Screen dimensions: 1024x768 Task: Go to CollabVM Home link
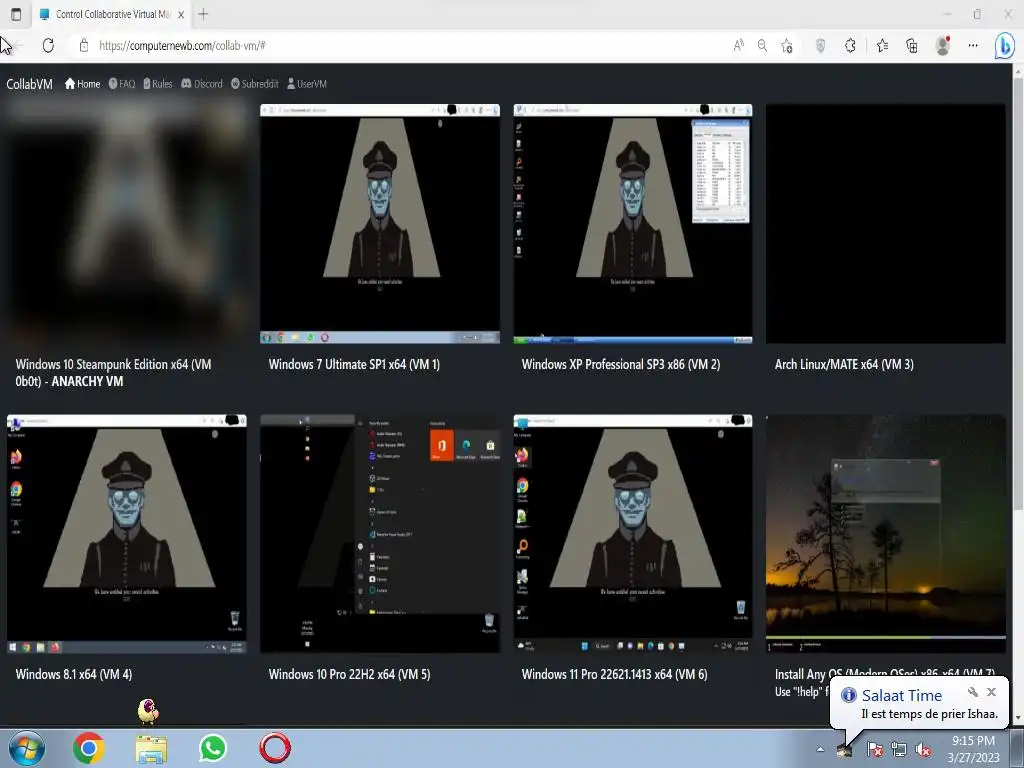point(82,84)
